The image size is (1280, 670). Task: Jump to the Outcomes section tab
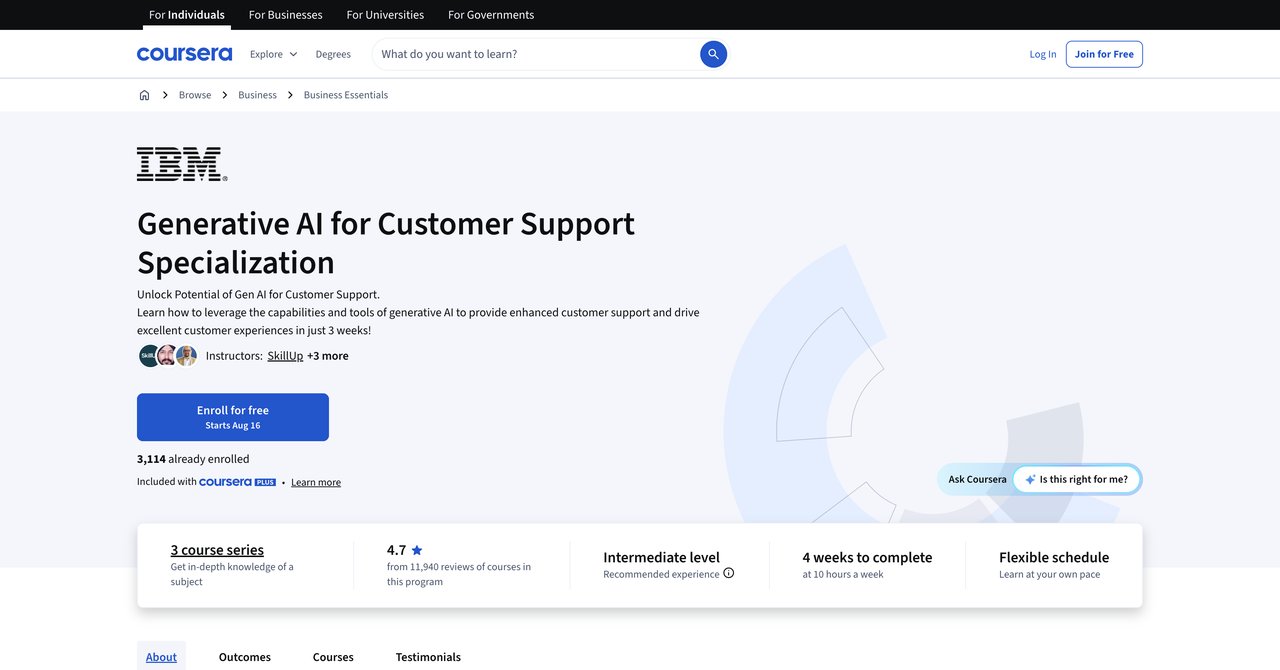pyautogui.click(x=245, y=657)
